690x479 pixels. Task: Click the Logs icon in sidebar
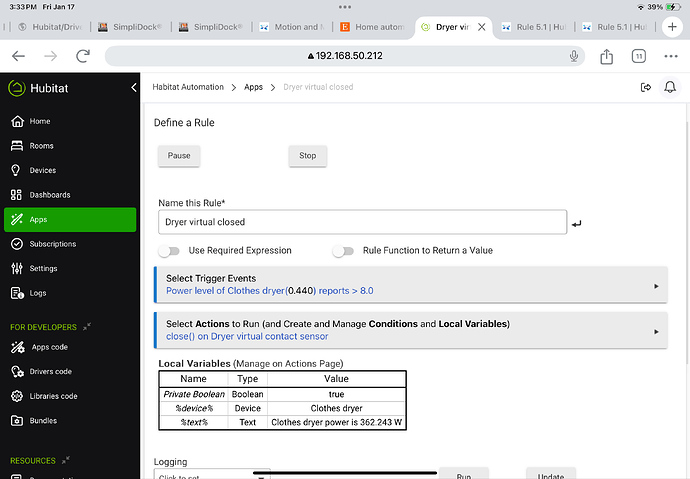pyautogui.click(x=17, y=293)
